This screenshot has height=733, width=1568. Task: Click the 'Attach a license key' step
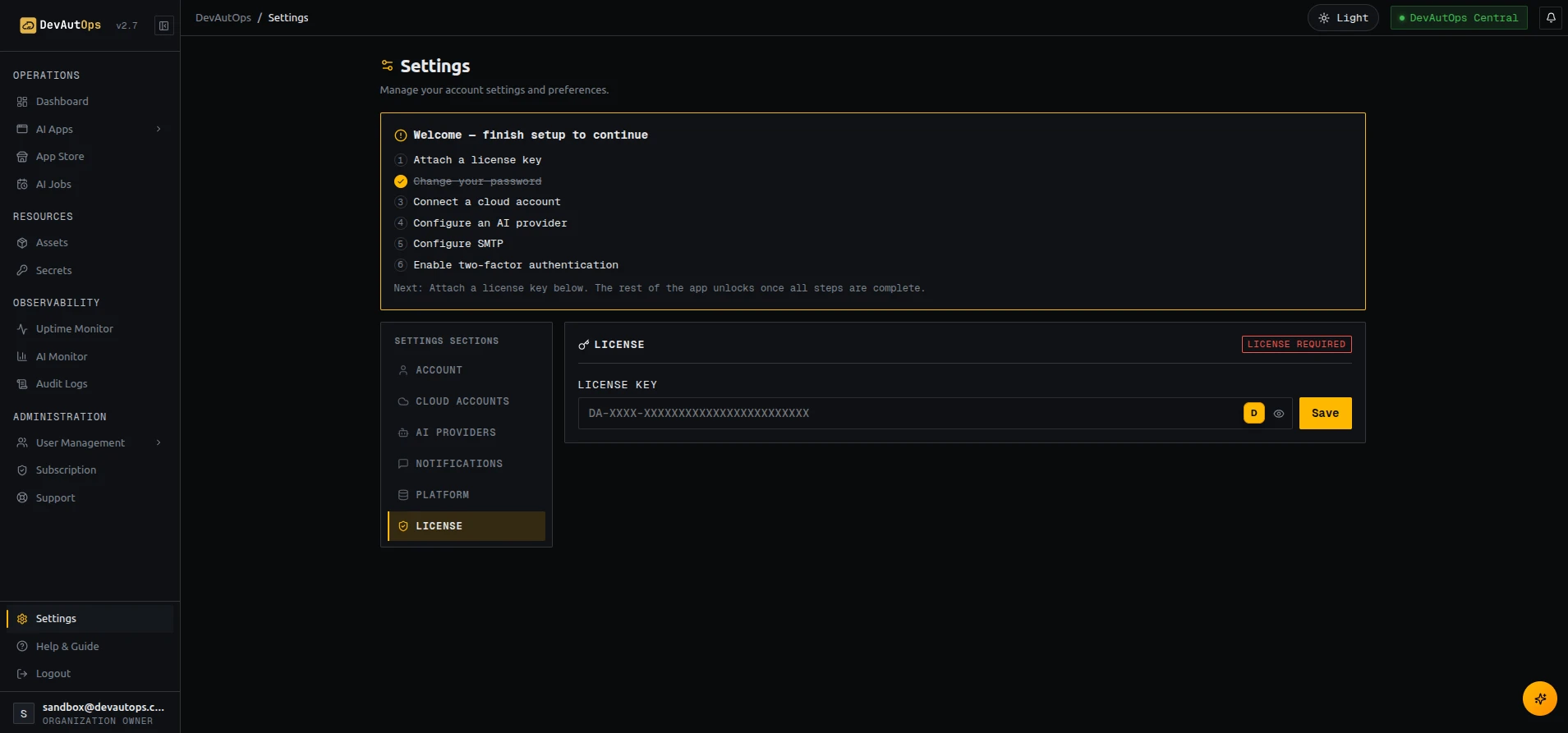pyautogui.click(x=477, y=160)
